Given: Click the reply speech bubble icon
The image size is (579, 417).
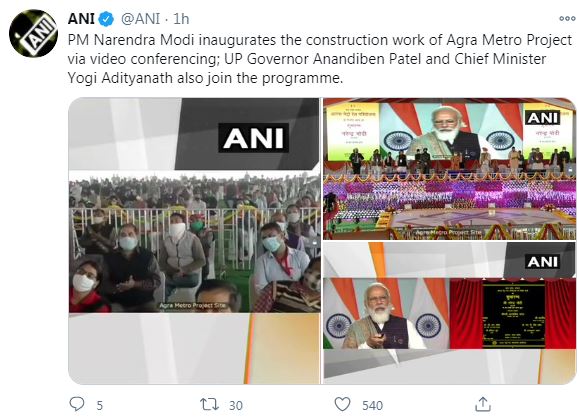Looking at the screenshot, I should tap(77, 404).
